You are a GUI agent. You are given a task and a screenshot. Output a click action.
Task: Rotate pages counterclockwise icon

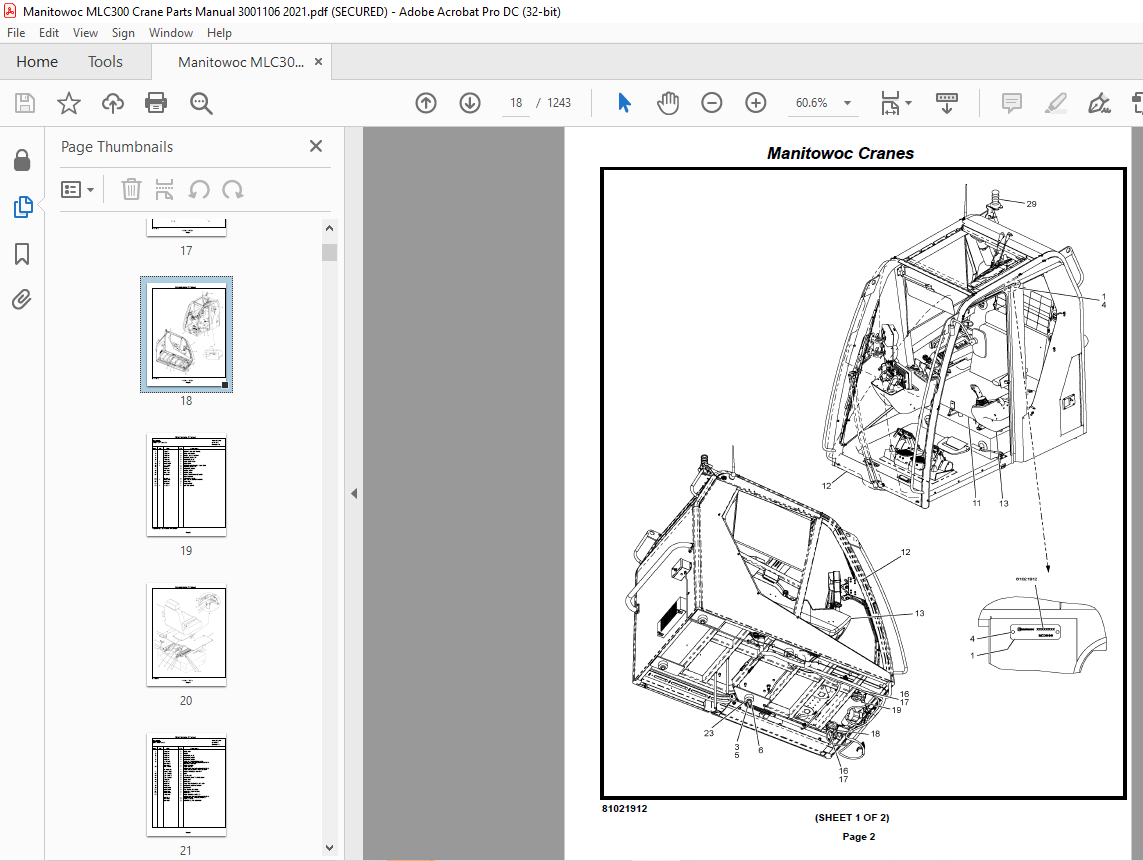point(199,190)
